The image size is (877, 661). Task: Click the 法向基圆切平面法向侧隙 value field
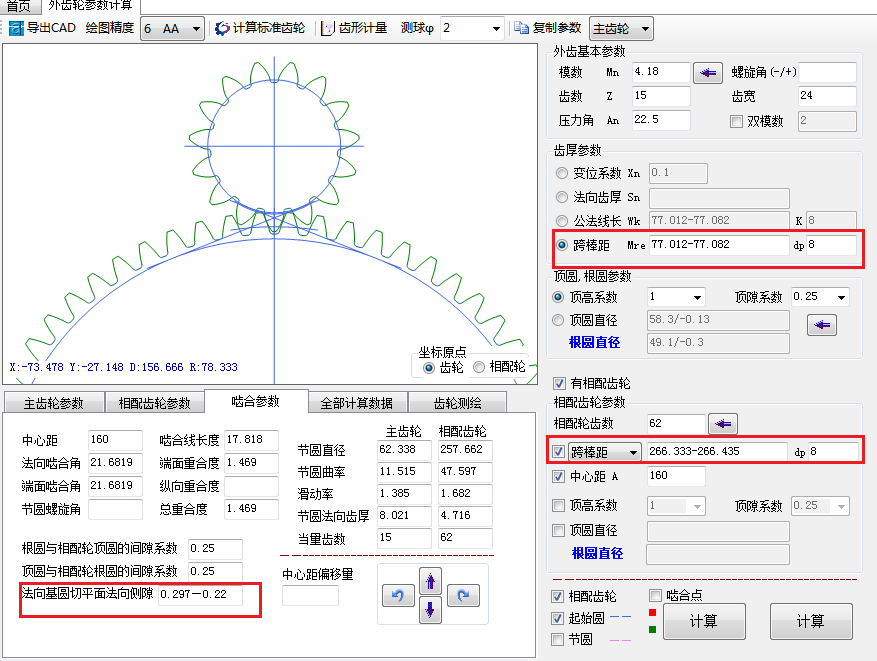point(200,594)
